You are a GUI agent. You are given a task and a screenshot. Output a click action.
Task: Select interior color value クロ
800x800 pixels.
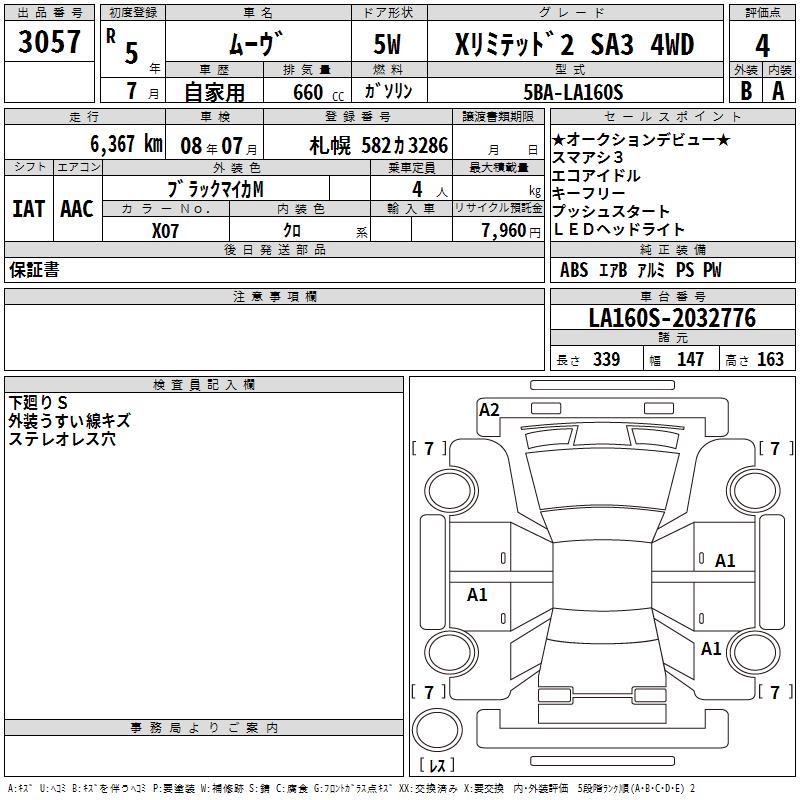(x=292, y=230)
